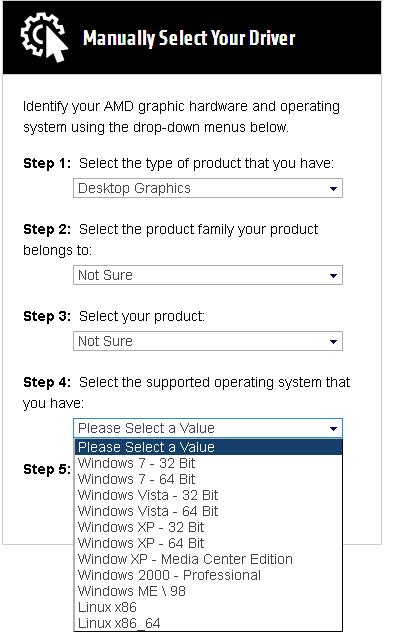Open the Desktop Graphics product type dropdown
Viewport: 394px width, 643px height.
pyautogui.click(x=208, y=188)
